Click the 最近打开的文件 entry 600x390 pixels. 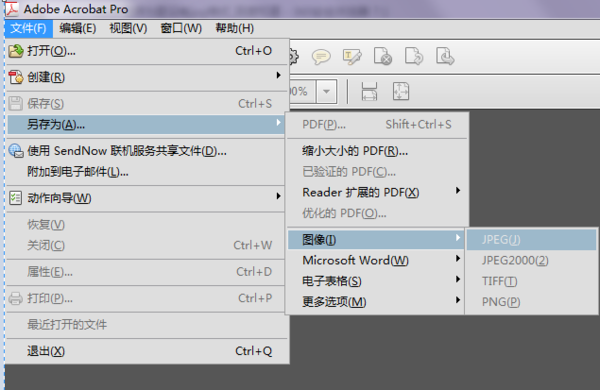(x=147, y=325)
